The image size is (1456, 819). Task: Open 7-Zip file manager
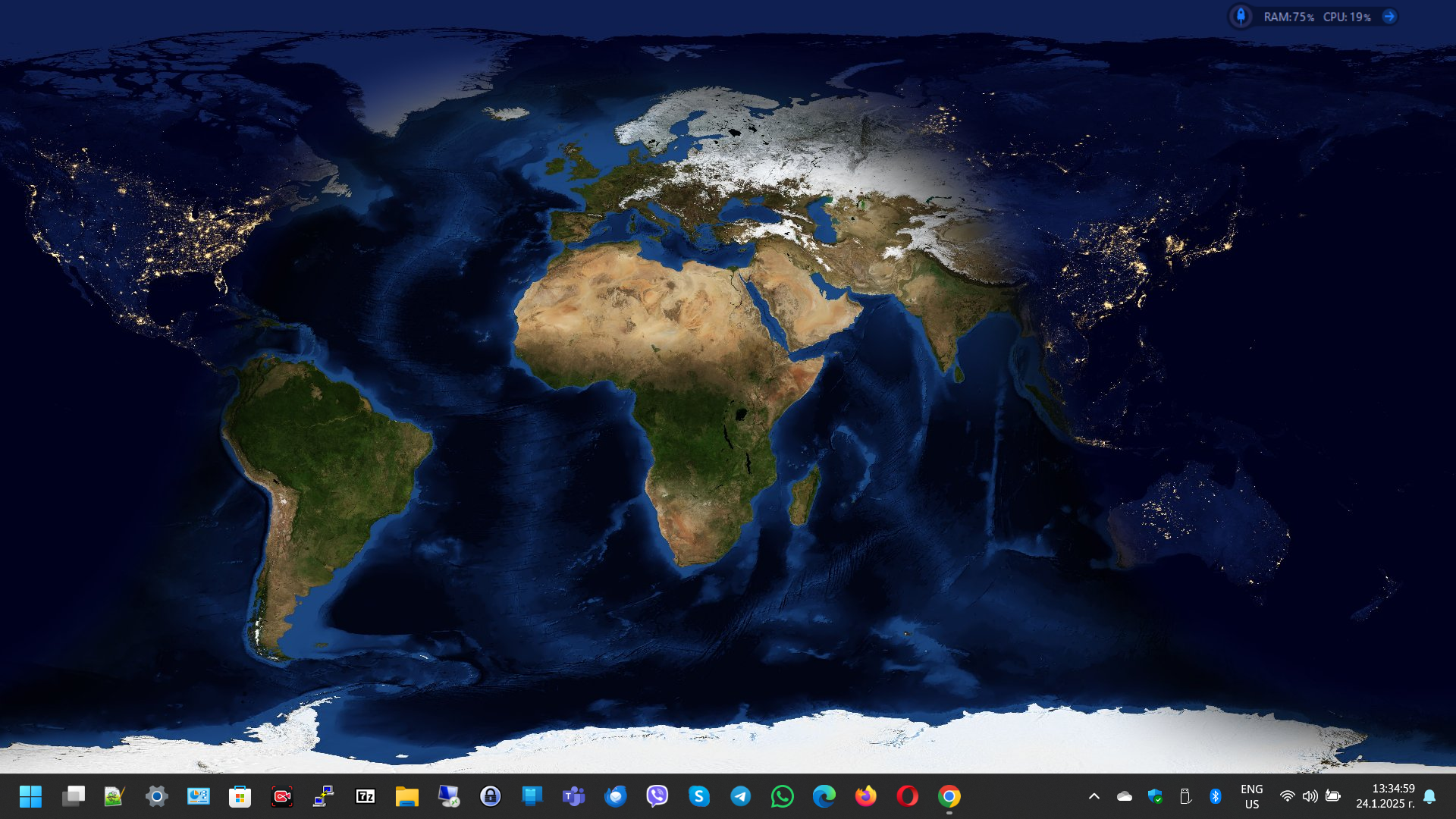(x=366, y=796)
